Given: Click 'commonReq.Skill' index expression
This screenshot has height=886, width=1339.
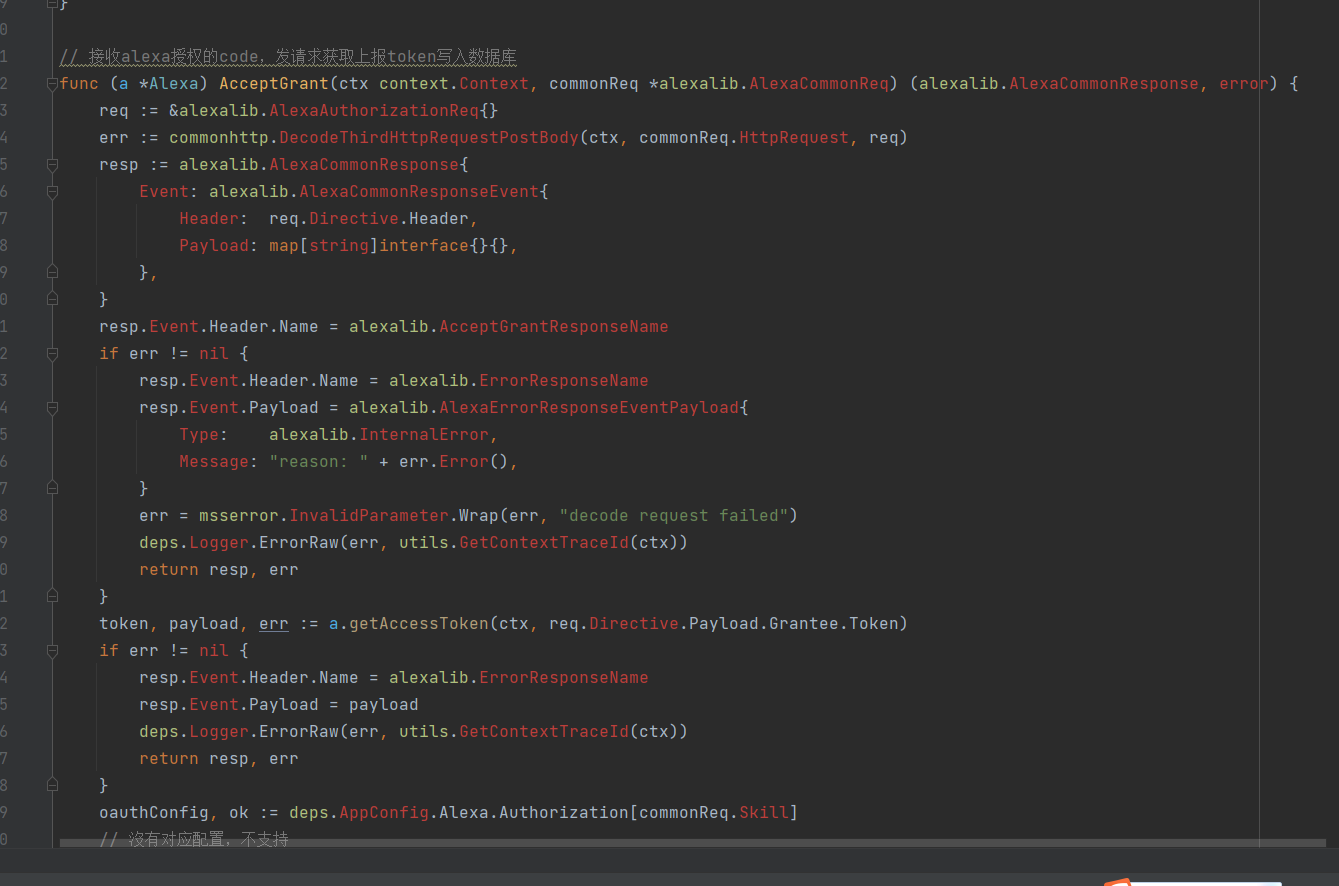Looking at the screenshot, I should coord(714,813).
